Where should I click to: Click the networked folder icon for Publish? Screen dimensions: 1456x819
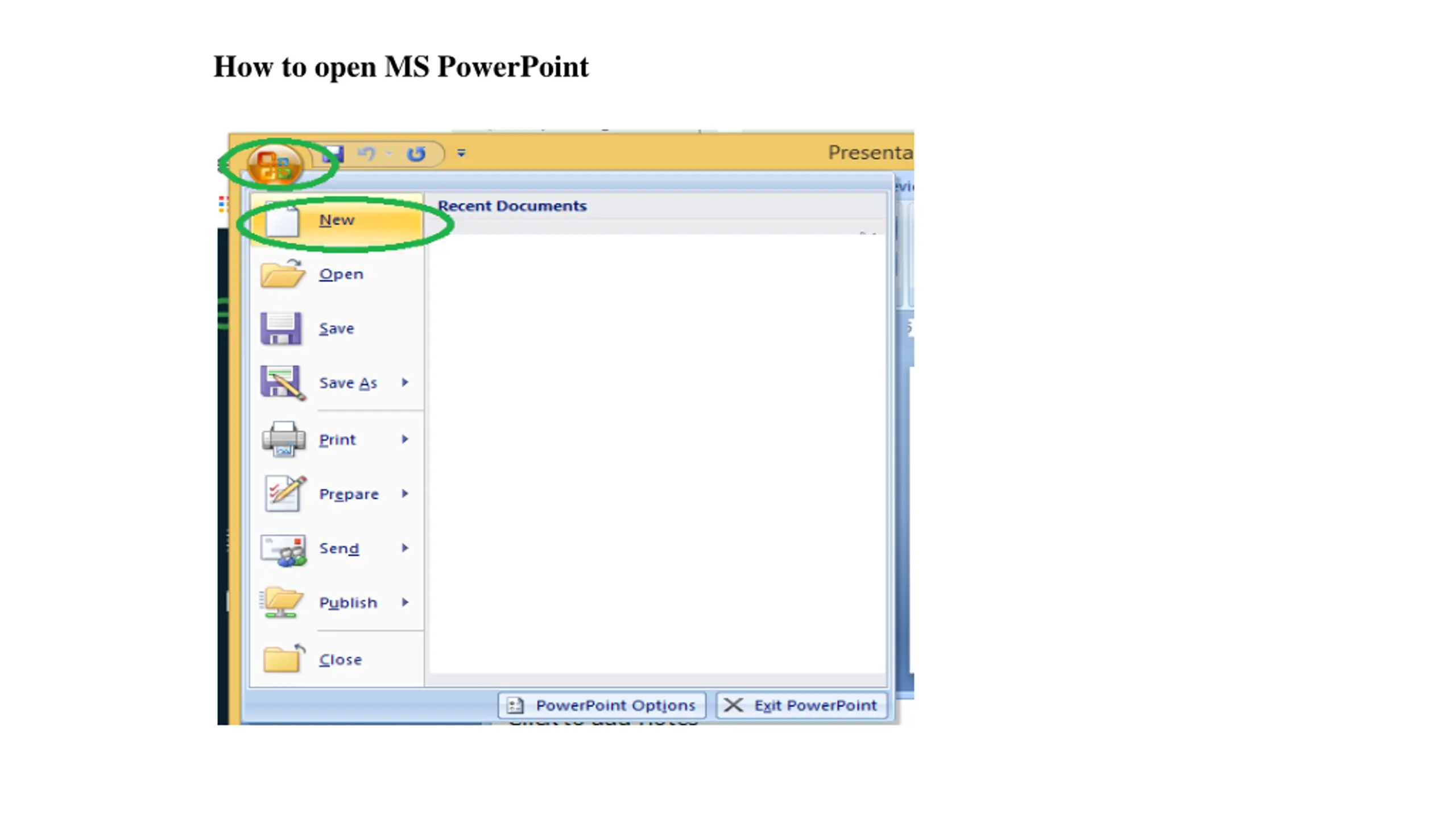click(281, 602)
